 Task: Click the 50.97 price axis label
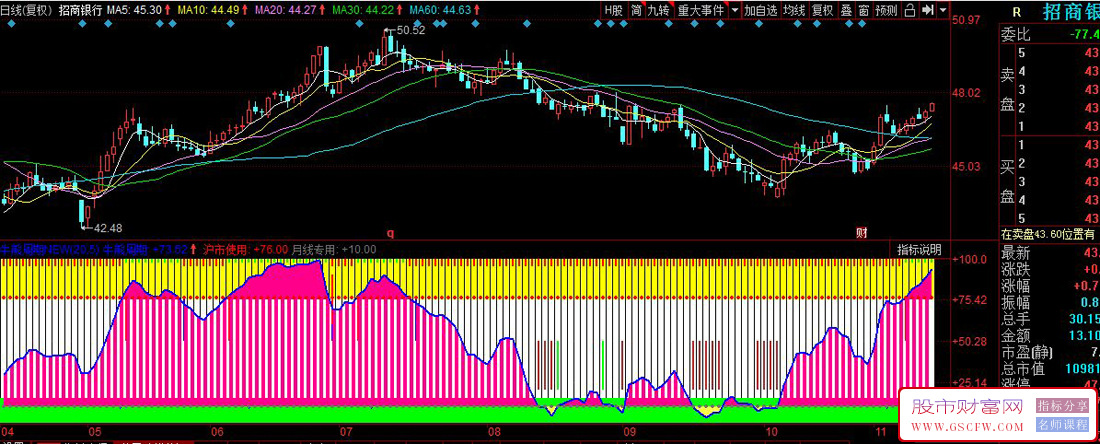[964, 21]
